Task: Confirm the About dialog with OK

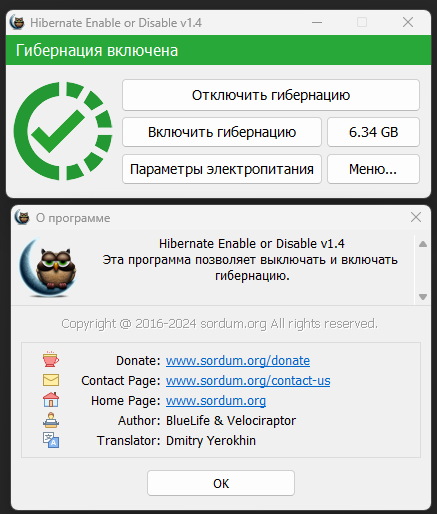Action: (221, 483)
